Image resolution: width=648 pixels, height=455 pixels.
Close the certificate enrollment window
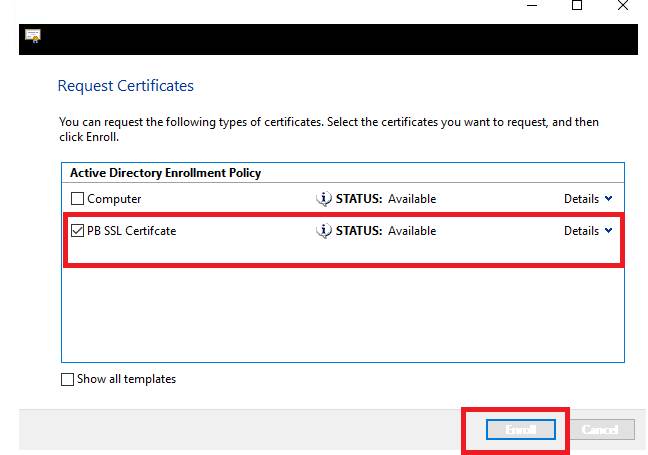click(x=624, y=6)
